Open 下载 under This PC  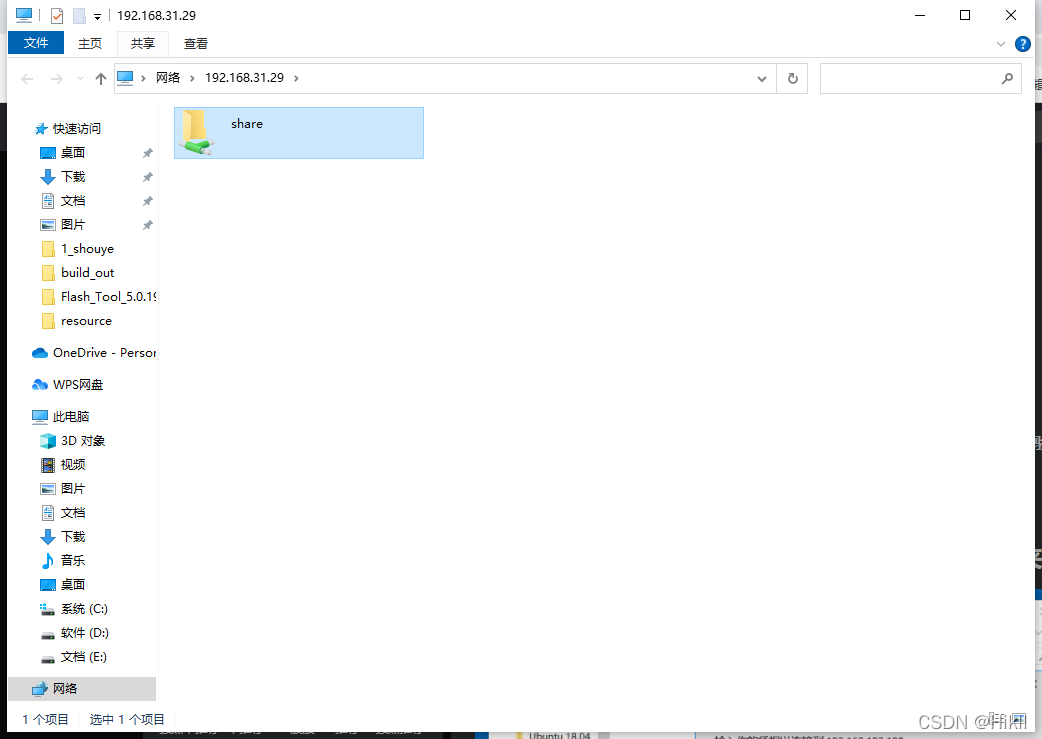[x=73, y=536]
